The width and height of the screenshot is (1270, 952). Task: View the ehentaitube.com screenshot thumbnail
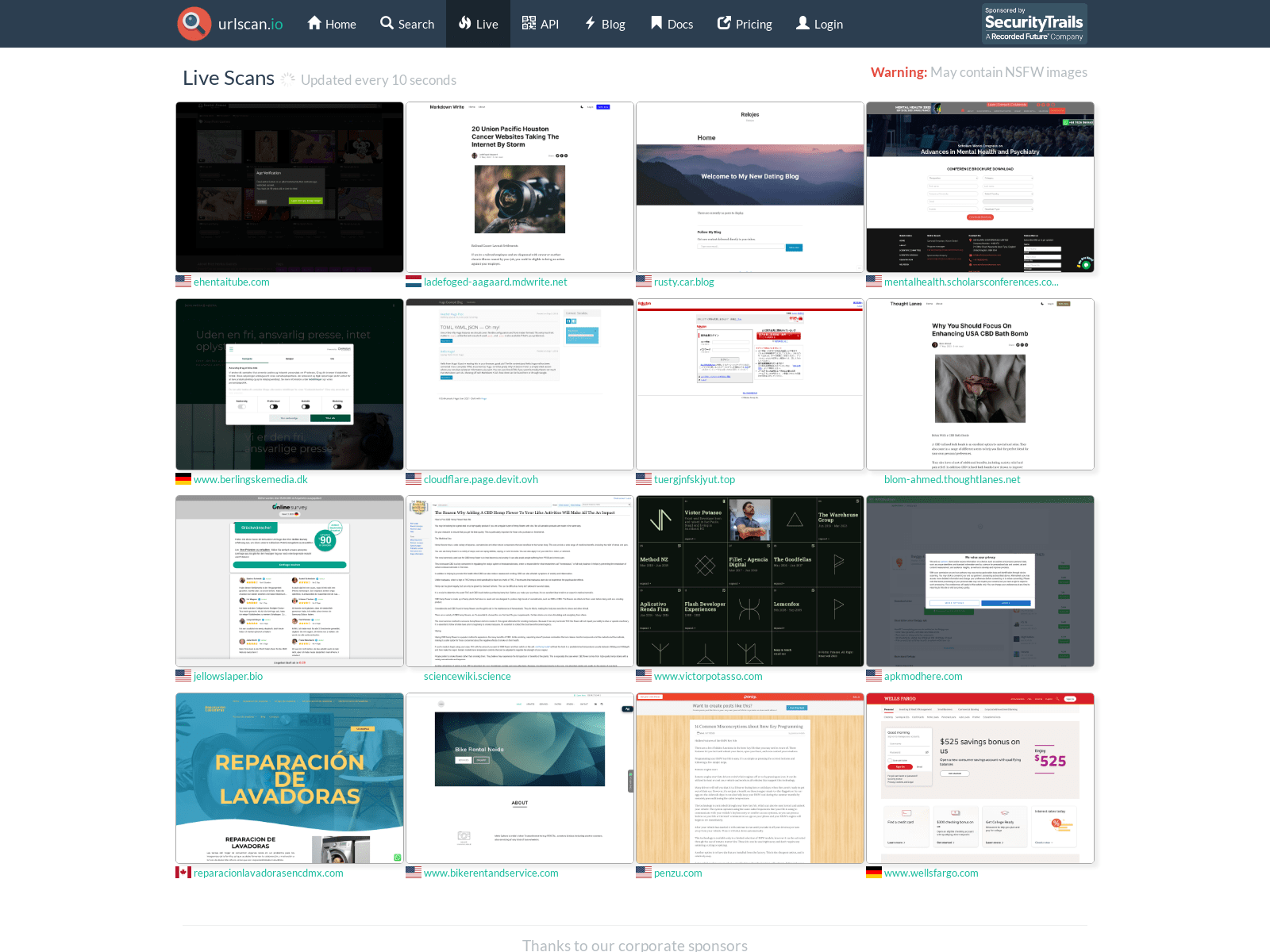click(x=290, y=187)
